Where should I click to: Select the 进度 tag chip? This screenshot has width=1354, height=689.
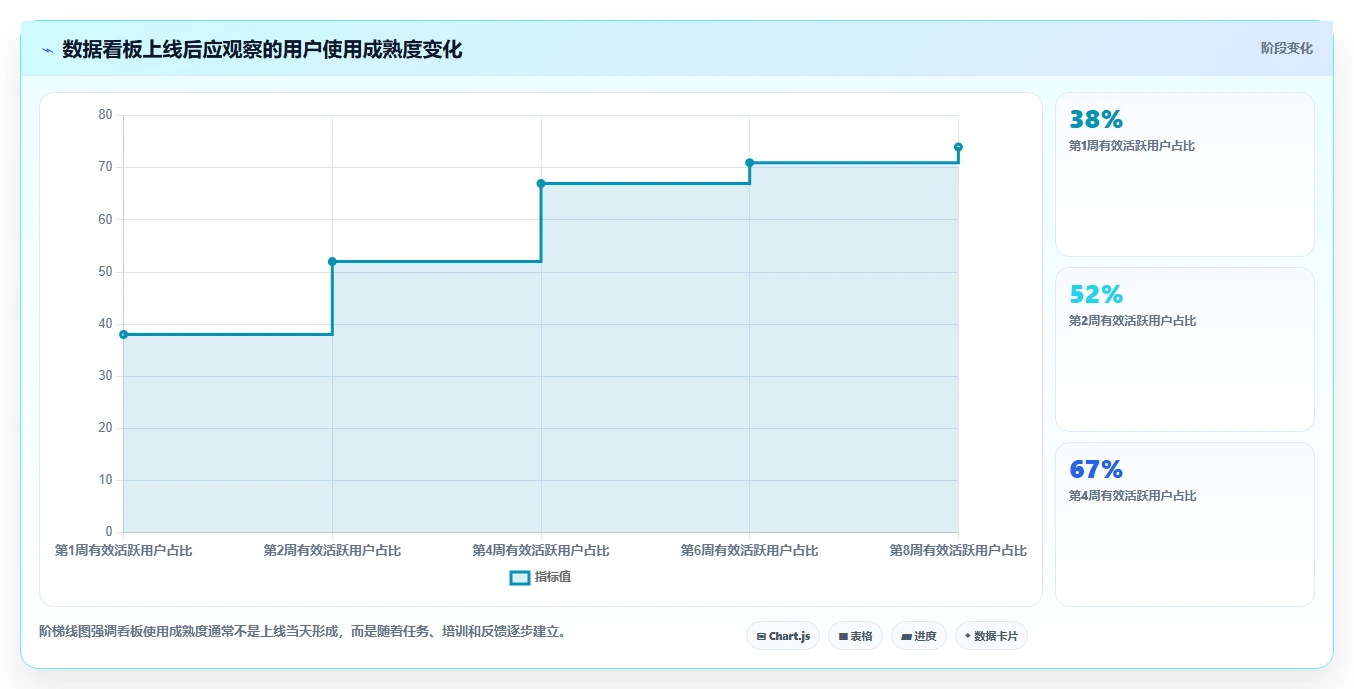918,636
